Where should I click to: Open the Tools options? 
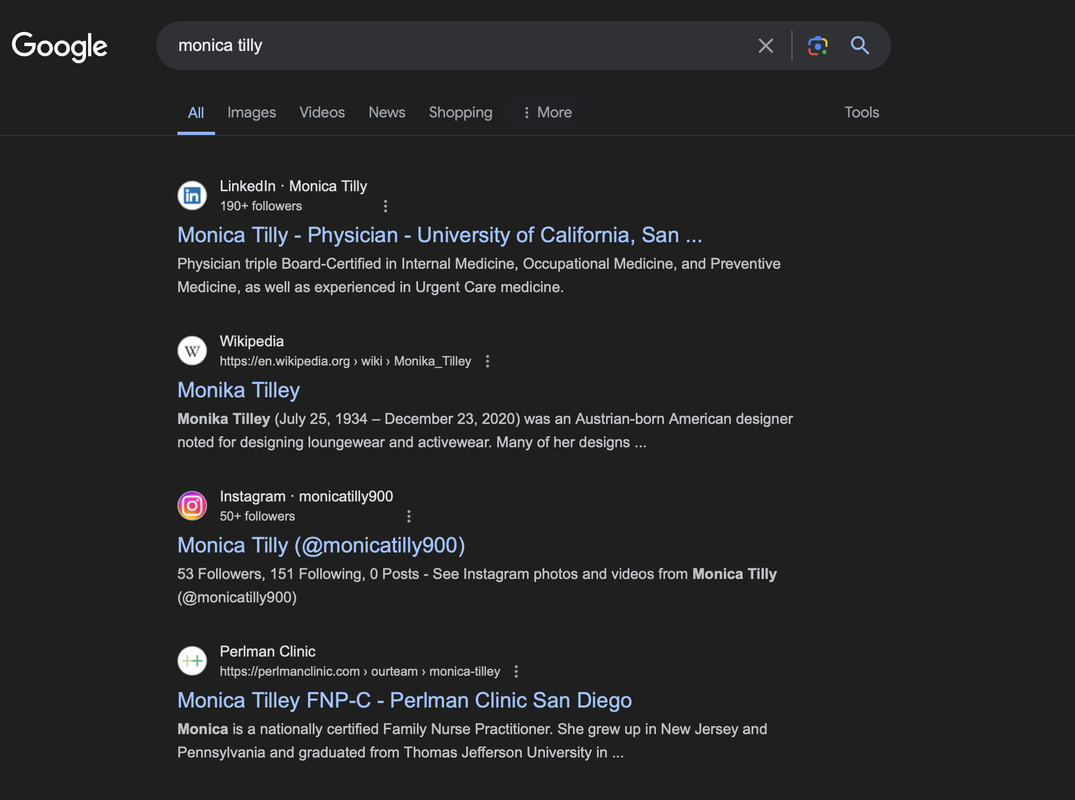coord(862,112)
